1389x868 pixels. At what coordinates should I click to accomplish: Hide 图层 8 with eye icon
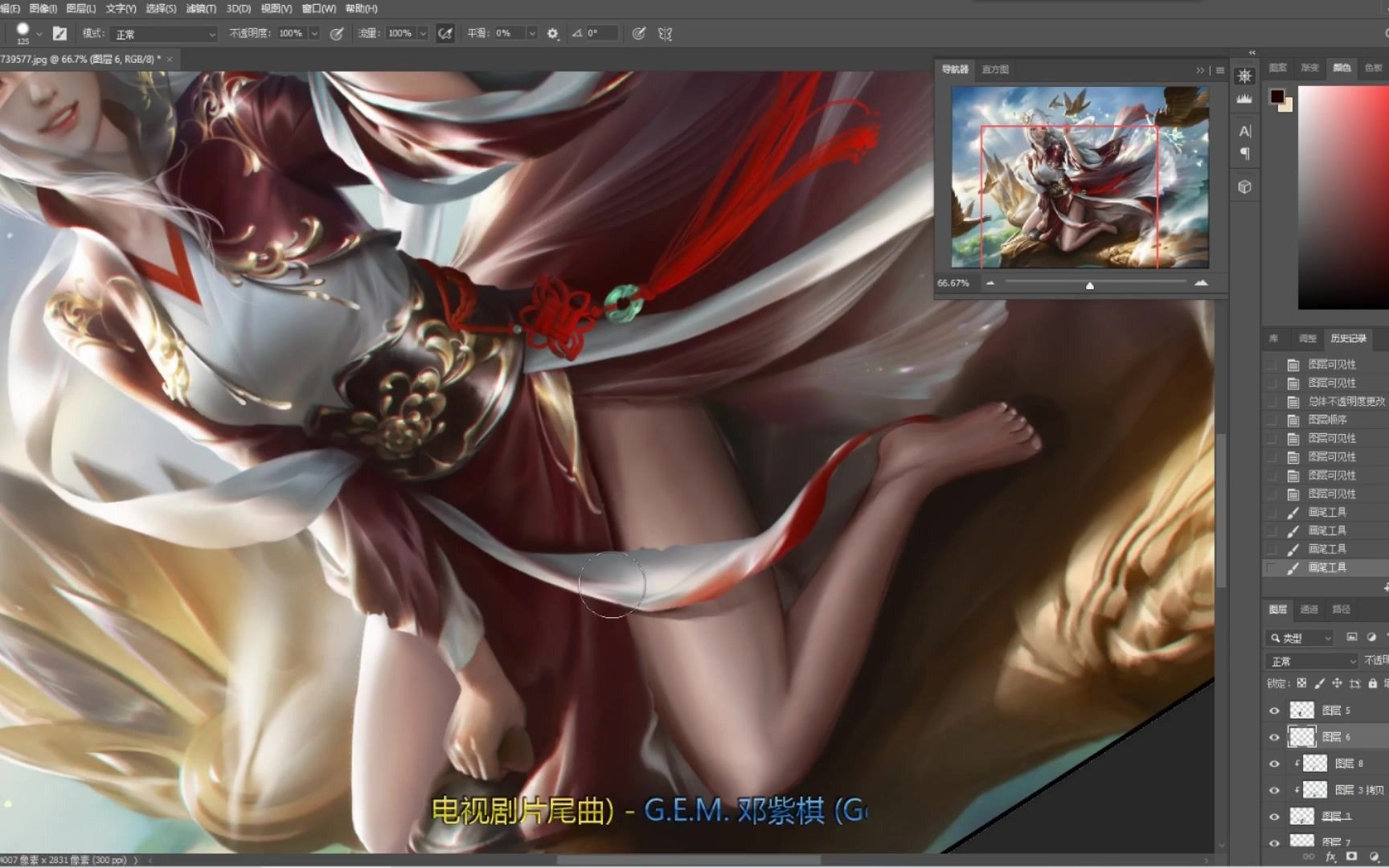[x=1274, y=764]
